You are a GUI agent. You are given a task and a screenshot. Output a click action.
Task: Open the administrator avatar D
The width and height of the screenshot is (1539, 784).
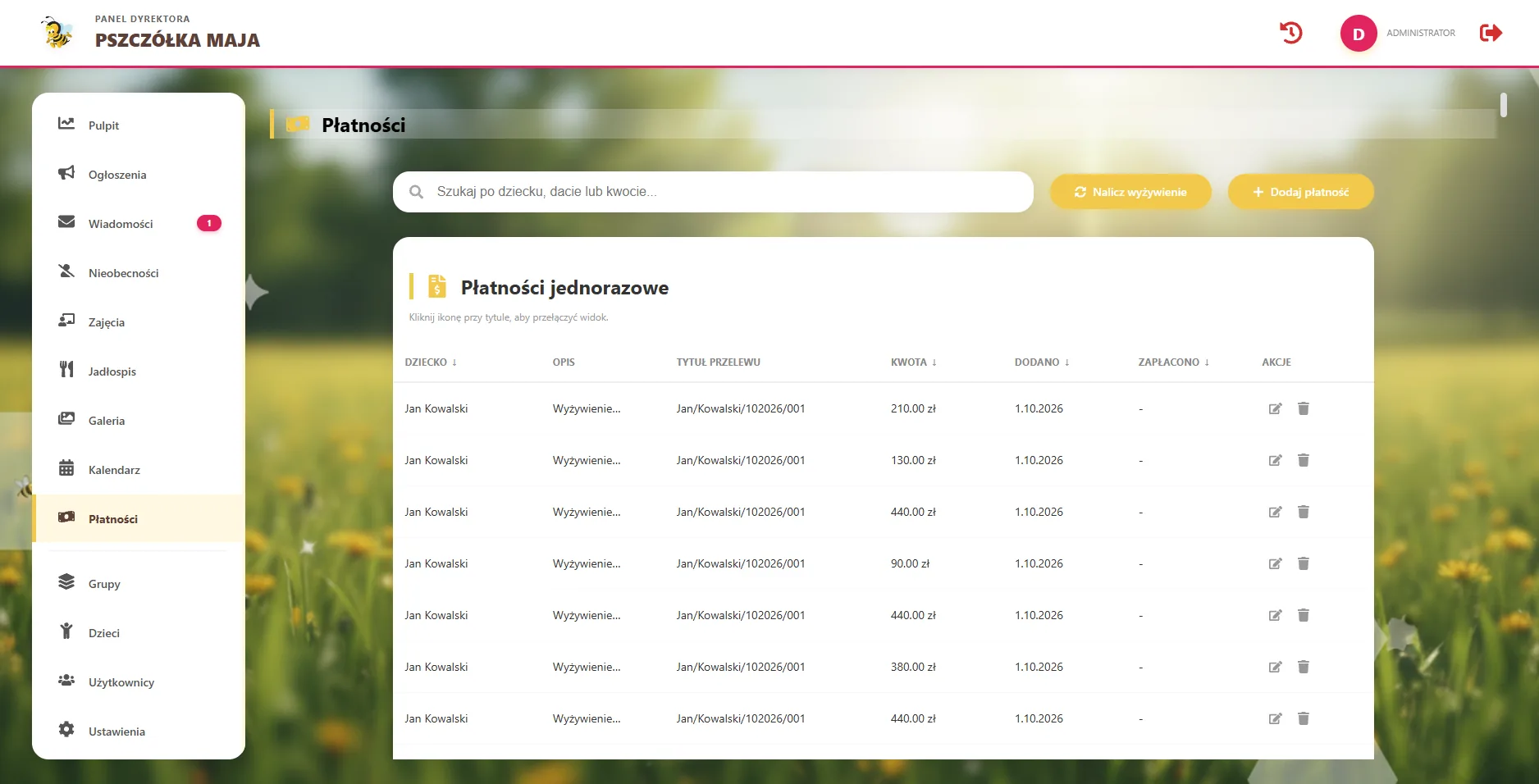click(1359, 34)
